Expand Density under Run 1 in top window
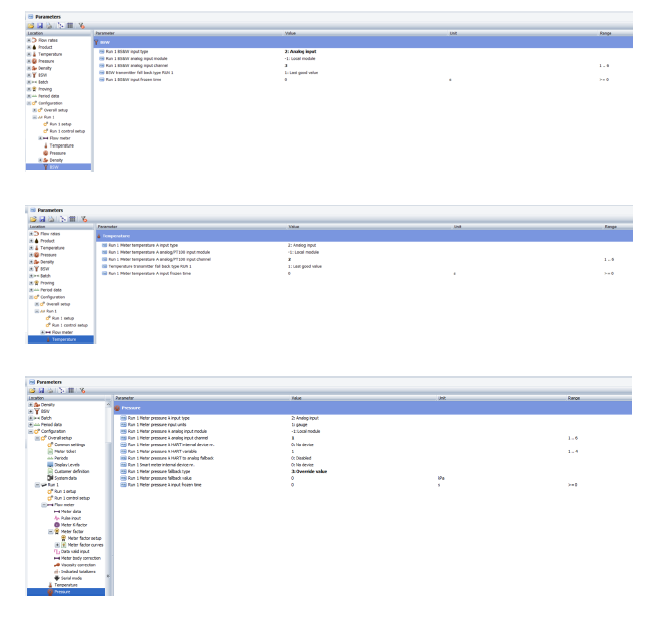Screen dimensions: 651x618 pos(41,160)
